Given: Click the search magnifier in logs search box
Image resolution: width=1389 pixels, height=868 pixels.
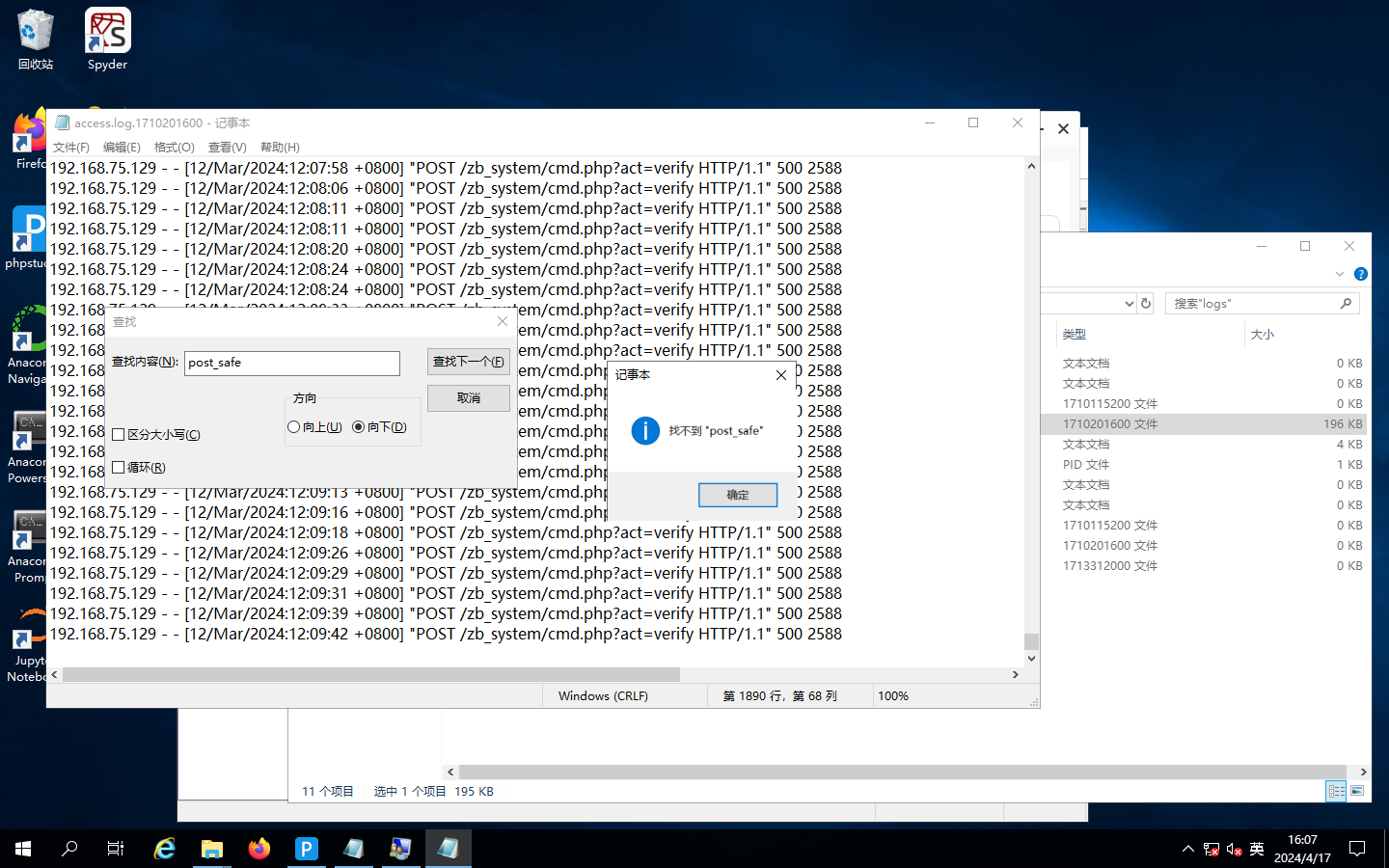Looking at the screenshot, I should (x=1346, y=303).
